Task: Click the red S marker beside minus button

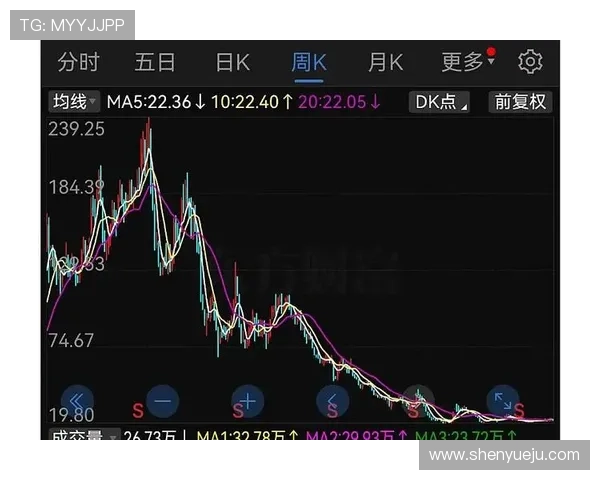Action: pos(138,411)
